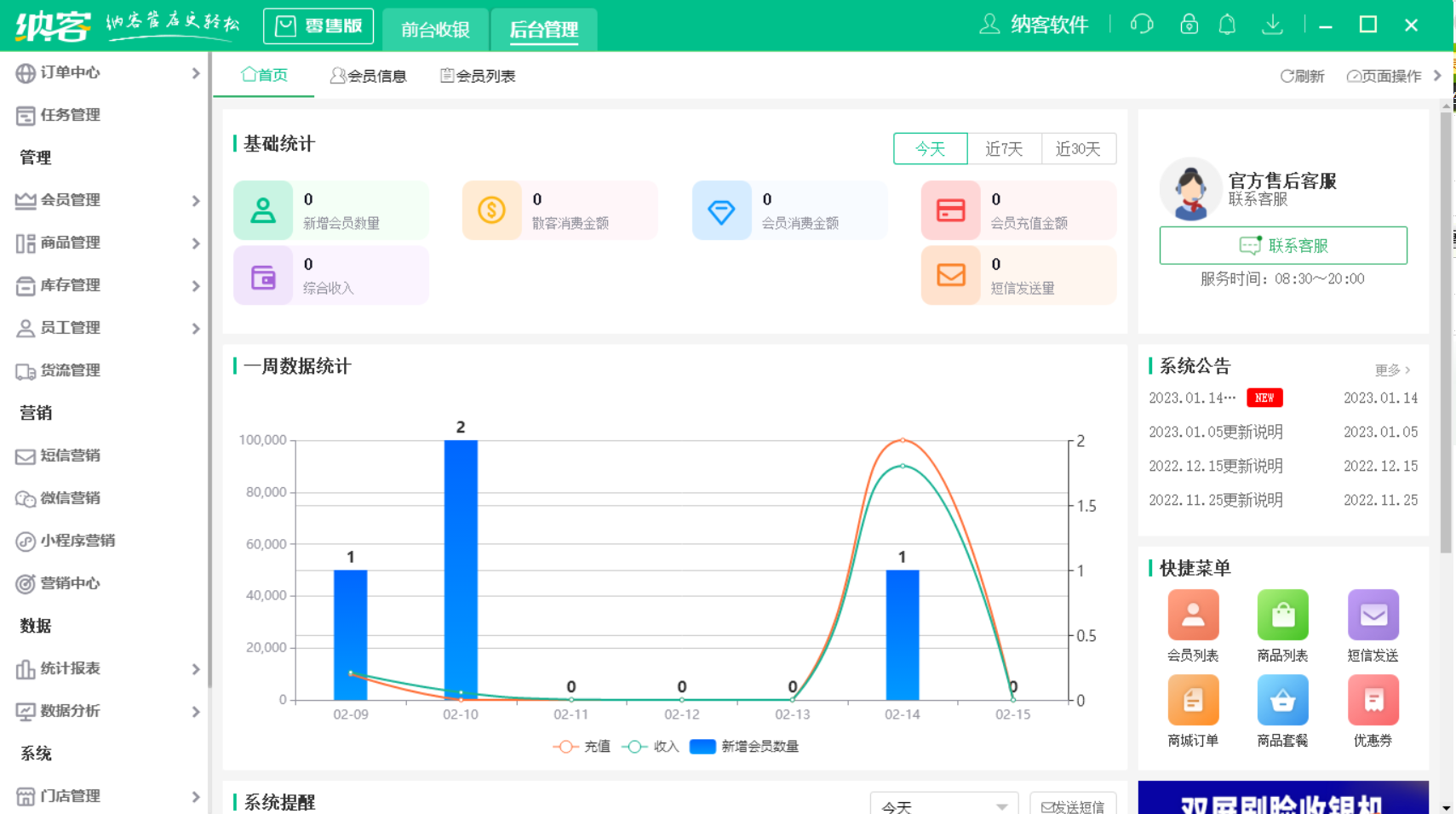Click the 联系客服 button

(x=1282, y=245)
